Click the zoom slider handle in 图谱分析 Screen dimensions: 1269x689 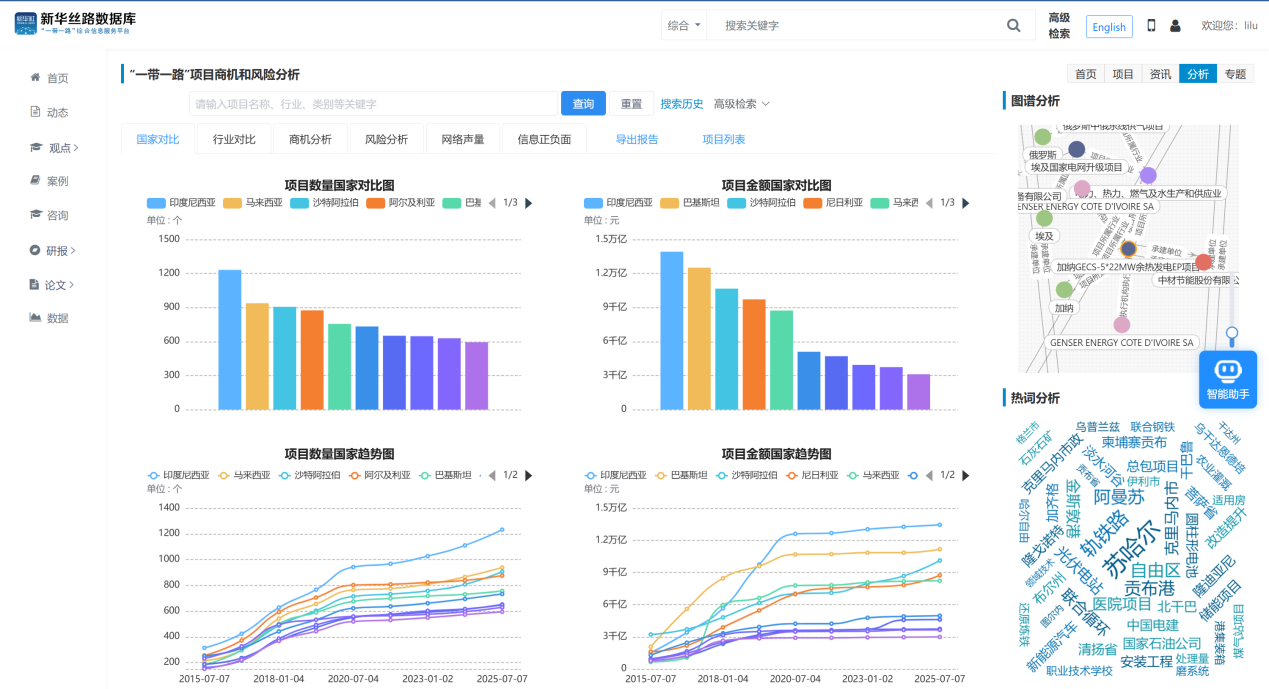1232,332
